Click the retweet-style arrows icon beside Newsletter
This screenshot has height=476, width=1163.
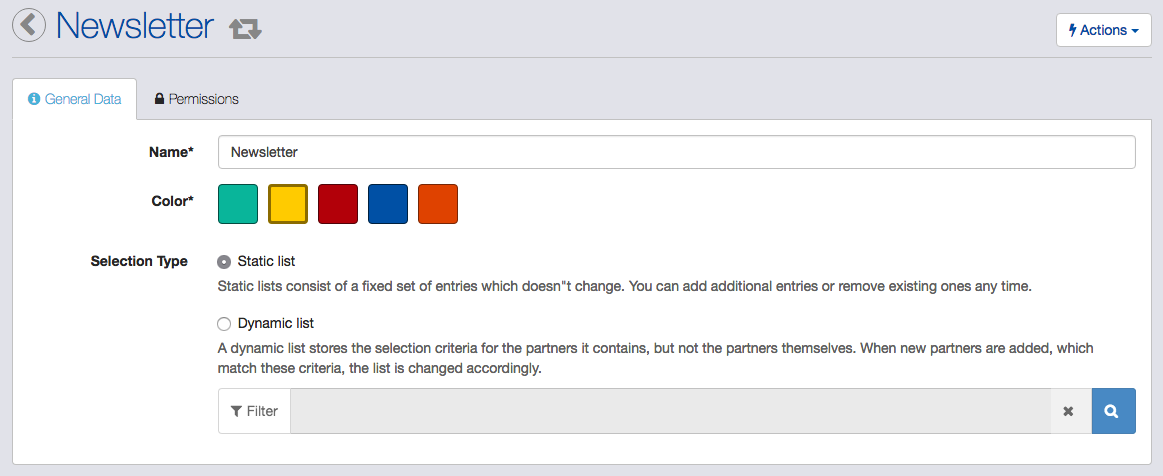click(246, 29)
